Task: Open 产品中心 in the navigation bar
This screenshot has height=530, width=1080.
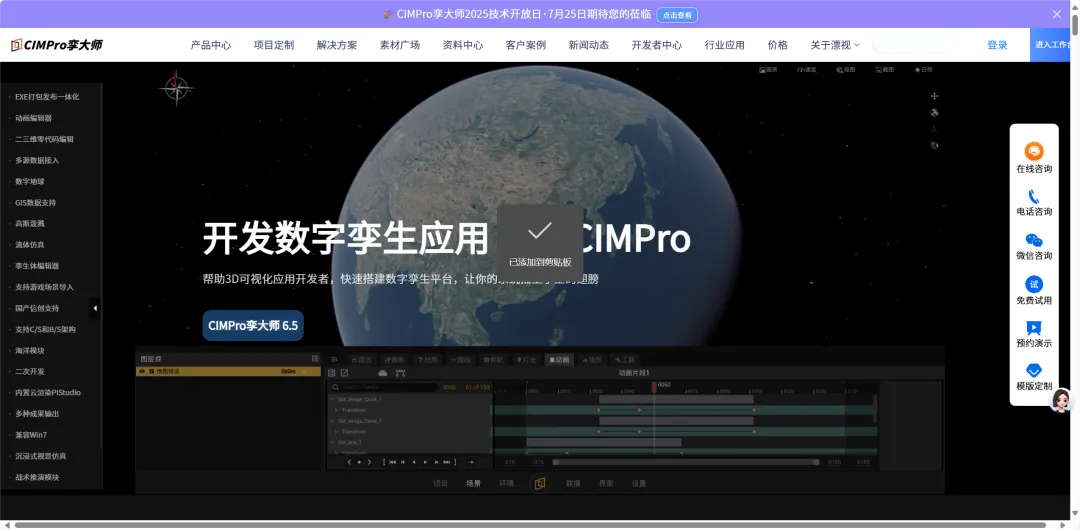Action: tap(210, 45)
